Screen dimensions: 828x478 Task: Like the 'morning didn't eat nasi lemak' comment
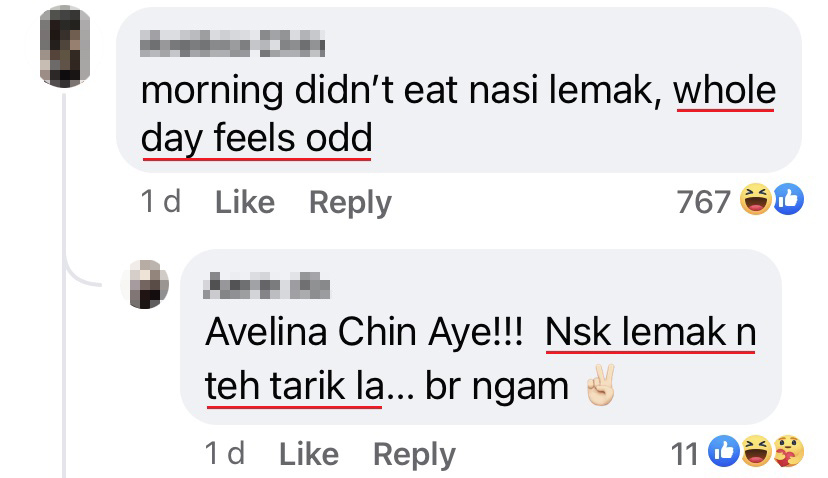(x=245, y=202)
